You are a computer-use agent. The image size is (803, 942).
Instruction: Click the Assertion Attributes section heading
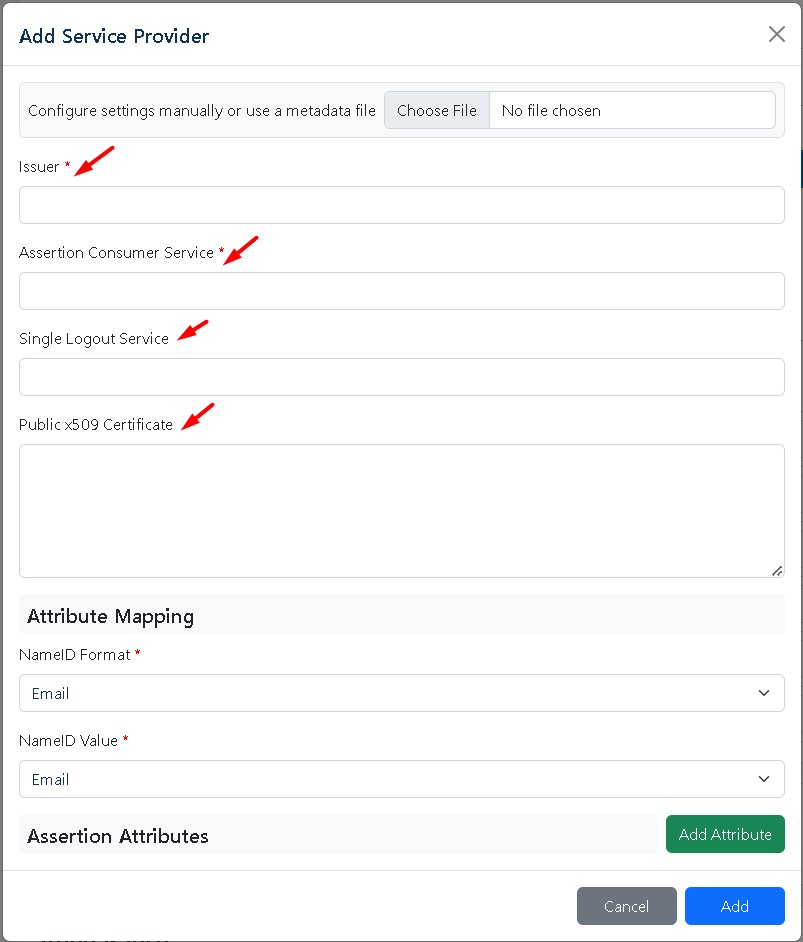click(118, 836)
